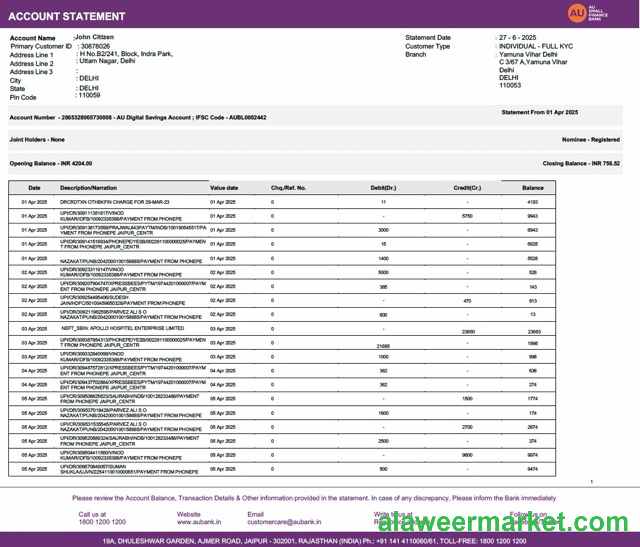Image resolution: width=640 pixels, height=547 pixels.
Task: Select the debit amount 1400
Action: (x=383, y=259)
